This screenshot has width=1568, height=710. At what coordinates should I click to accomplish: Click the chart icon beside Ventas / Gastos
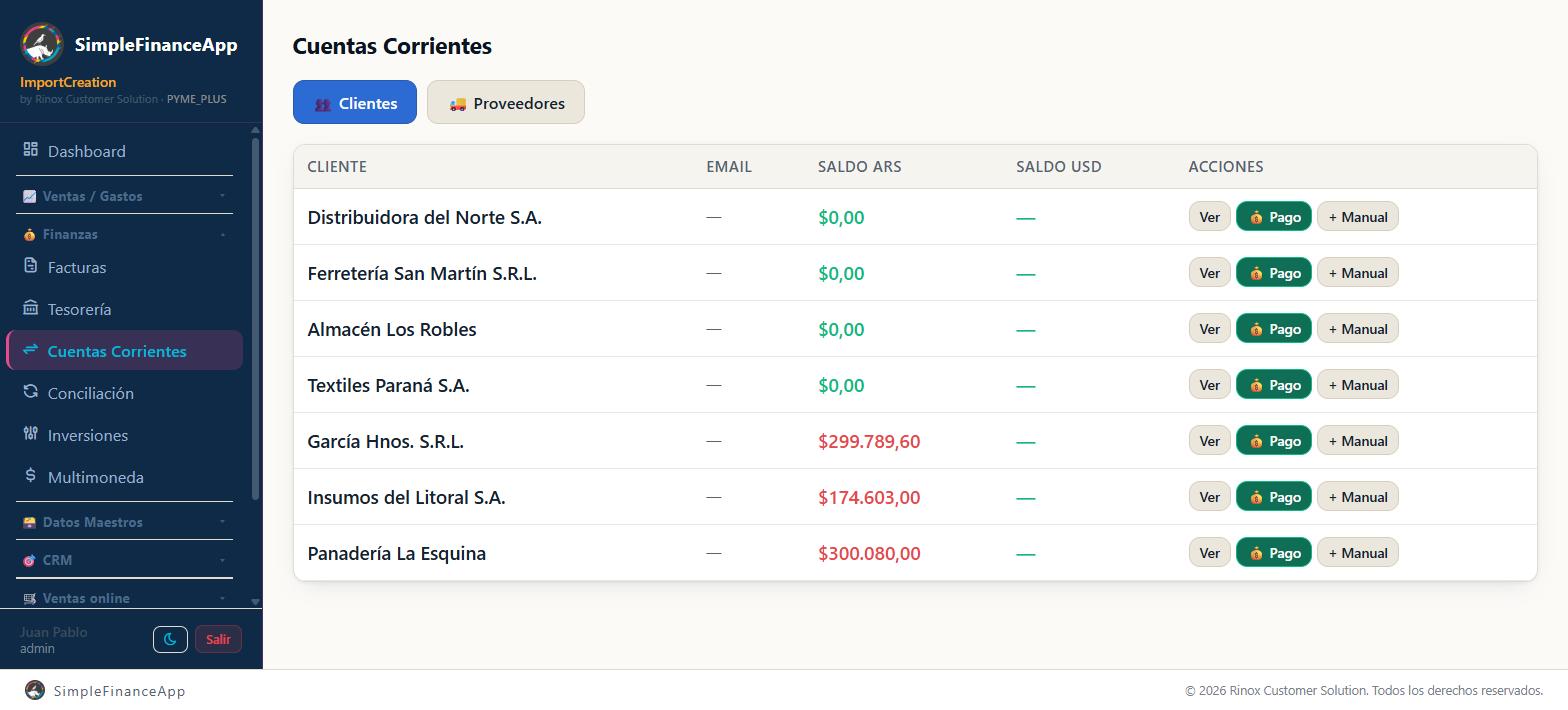click(29, 196)
